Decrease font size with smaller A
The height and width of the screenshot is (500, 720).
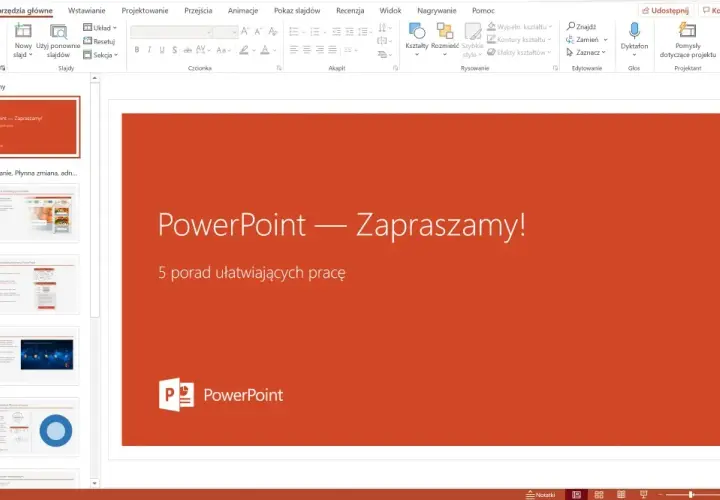[258, 31]
